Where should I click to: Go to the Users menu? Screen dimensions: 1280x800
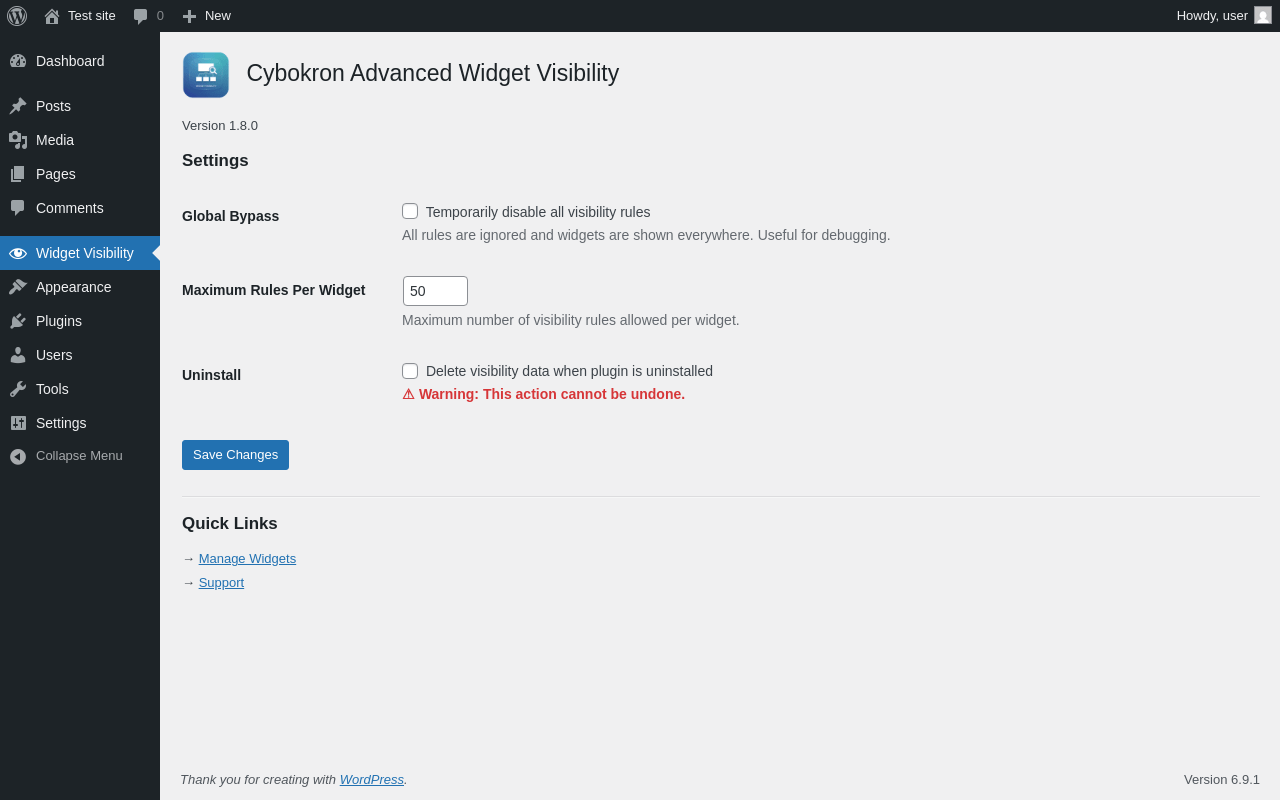(x=54, y=355)
